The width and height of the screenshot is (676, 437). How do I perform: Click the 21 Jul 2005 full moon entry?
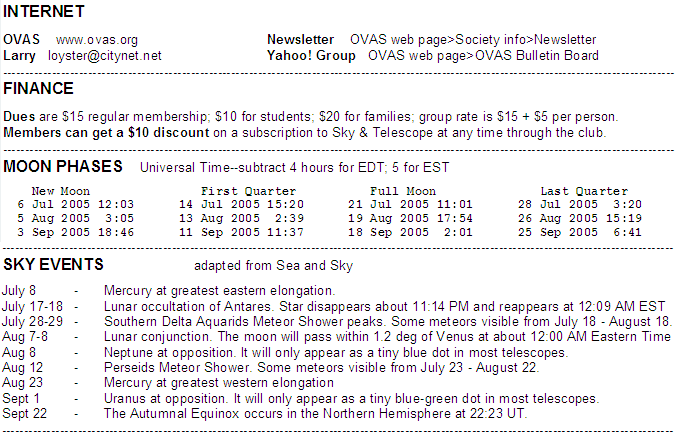click(410, 204)
